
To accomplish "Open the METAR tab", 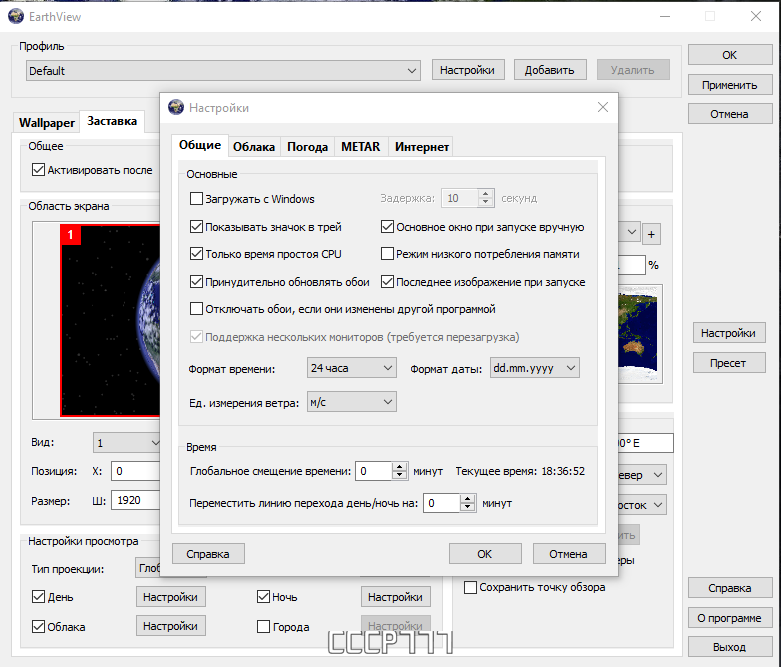I will [x=361, y=147].
